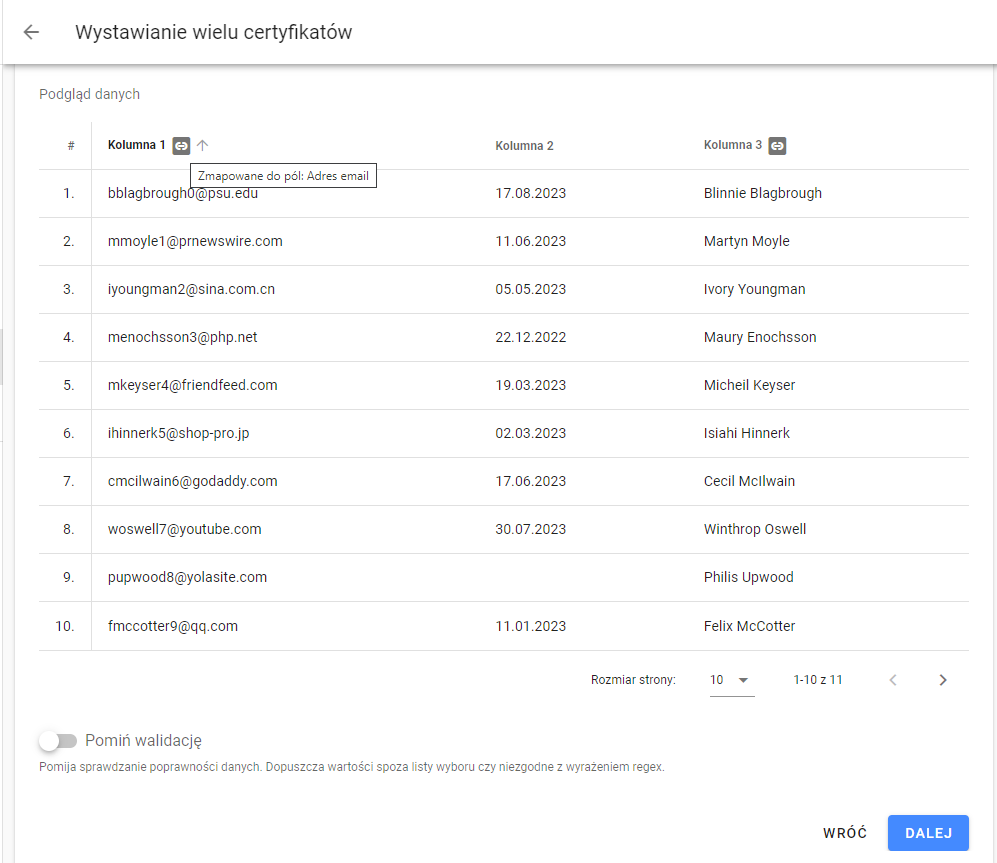Click the mapping link icon next to Kolumna 3
The height and width of the screenshot is (863, 997).
[777, 146]
